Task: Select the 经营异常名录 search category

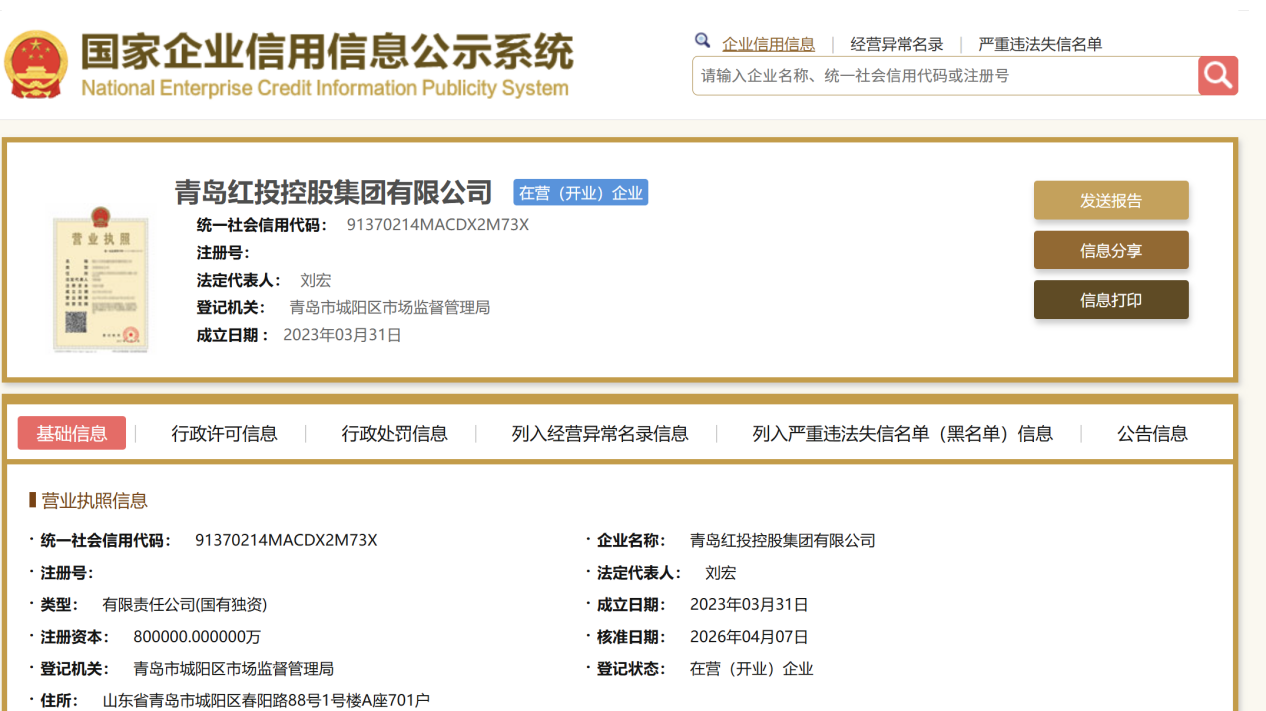Action: tap(896, 44)
